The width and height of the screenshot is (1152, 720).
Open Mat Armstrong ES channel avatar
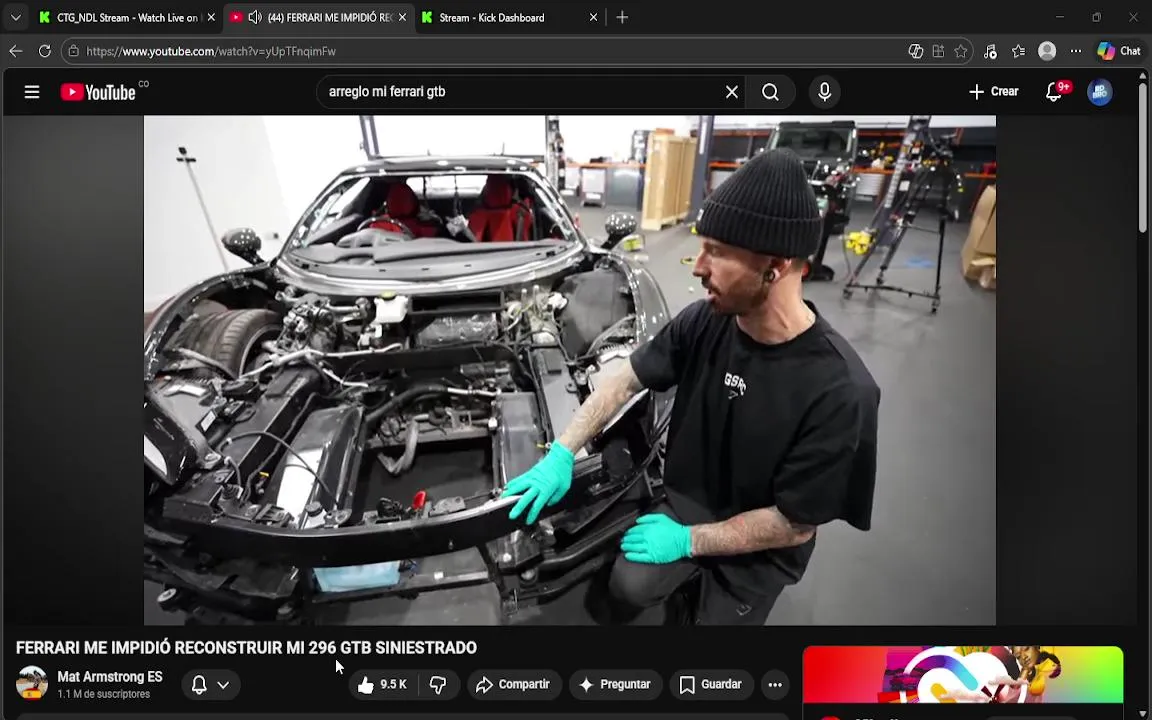[32, 683]
